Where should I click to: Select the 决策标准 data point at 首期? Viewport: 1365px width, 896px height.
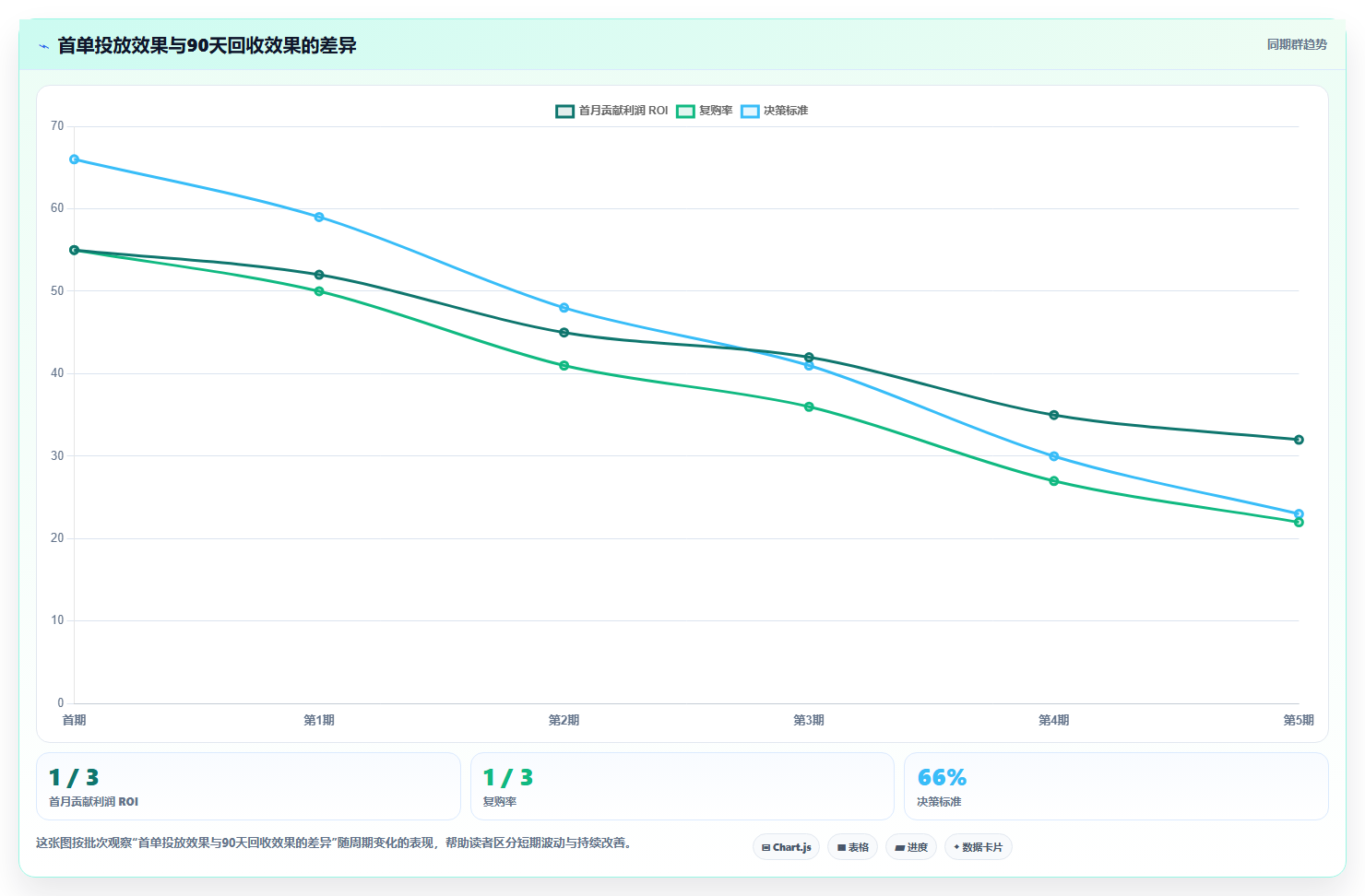[75, 159]
